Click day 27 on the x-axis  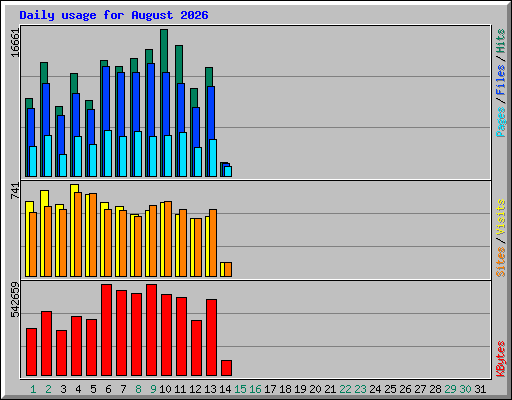coord(420,389)
